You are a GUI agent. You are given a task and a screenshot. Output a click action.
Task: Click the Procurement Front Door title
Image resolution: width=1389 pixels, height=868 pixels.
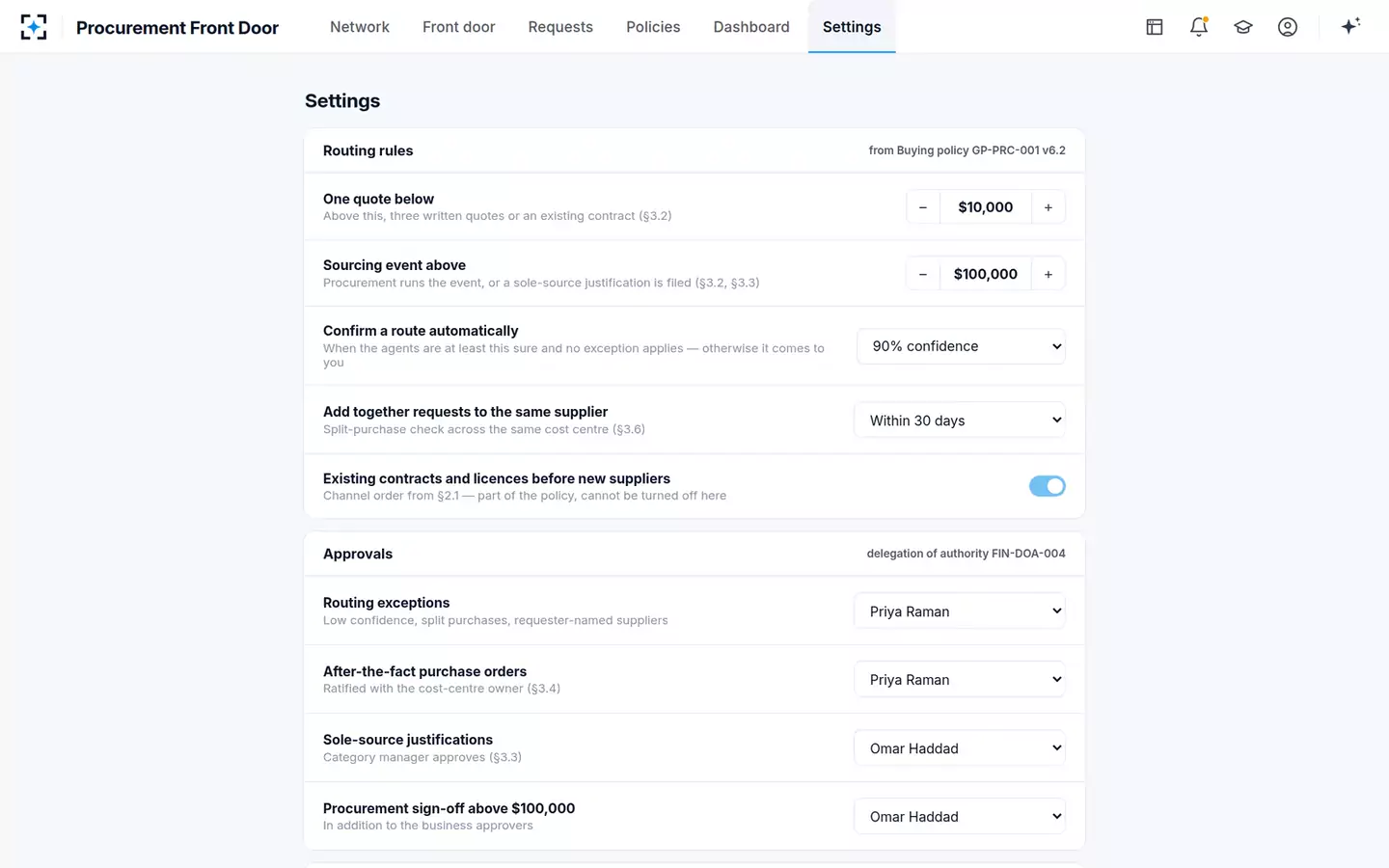pos(177,28)
